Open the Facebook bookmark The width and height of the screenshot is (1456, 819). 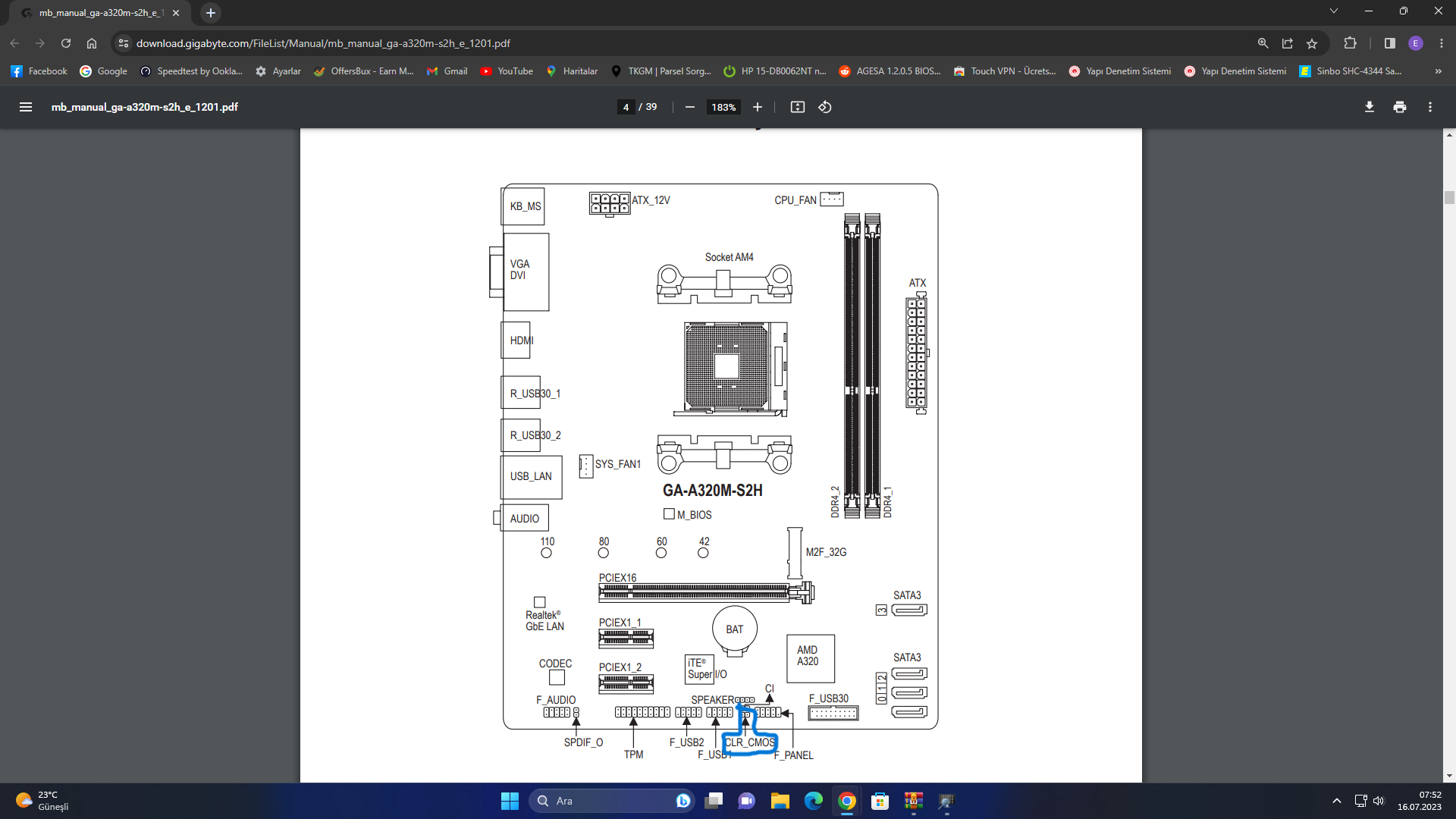(39, 71)
